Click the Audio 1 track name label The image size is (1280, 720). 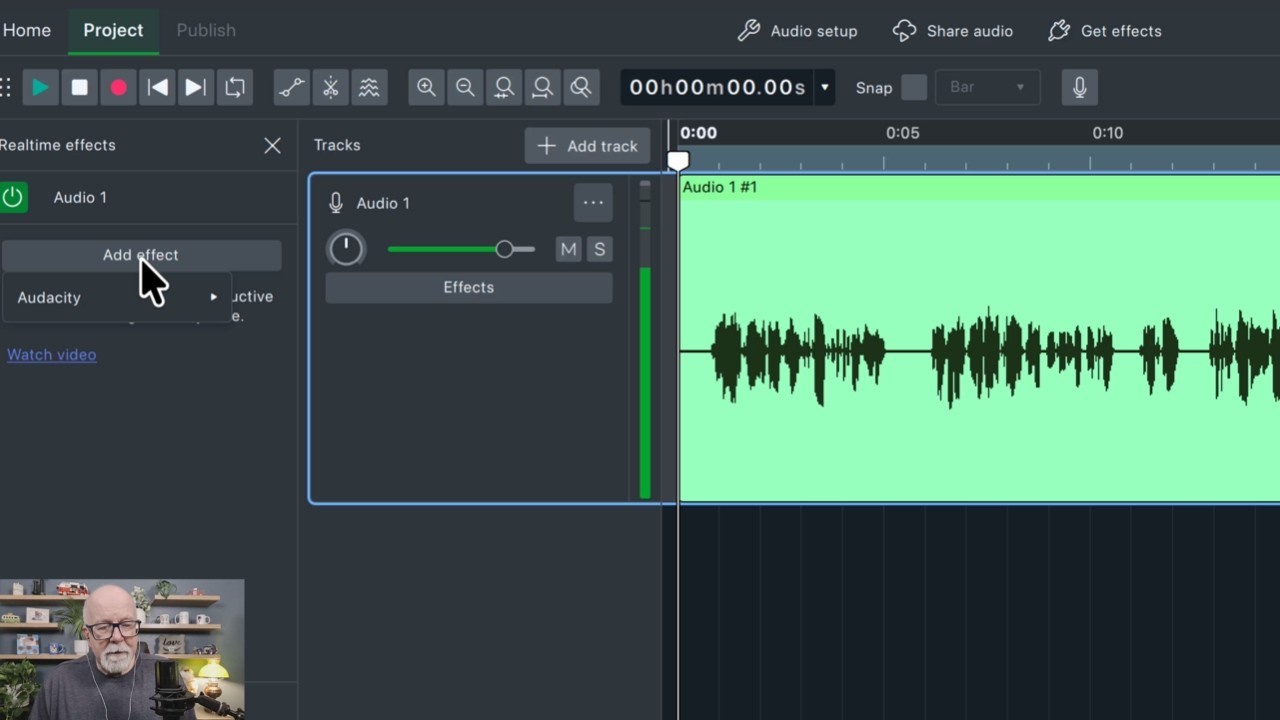(383, 203)
